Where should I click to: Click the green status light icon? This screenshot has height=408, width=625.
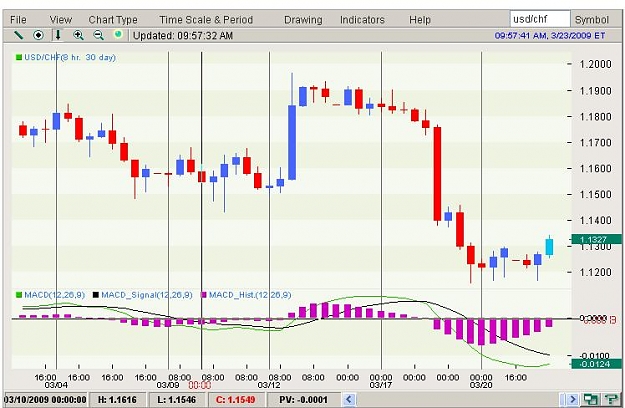click(x=118, y=35)
